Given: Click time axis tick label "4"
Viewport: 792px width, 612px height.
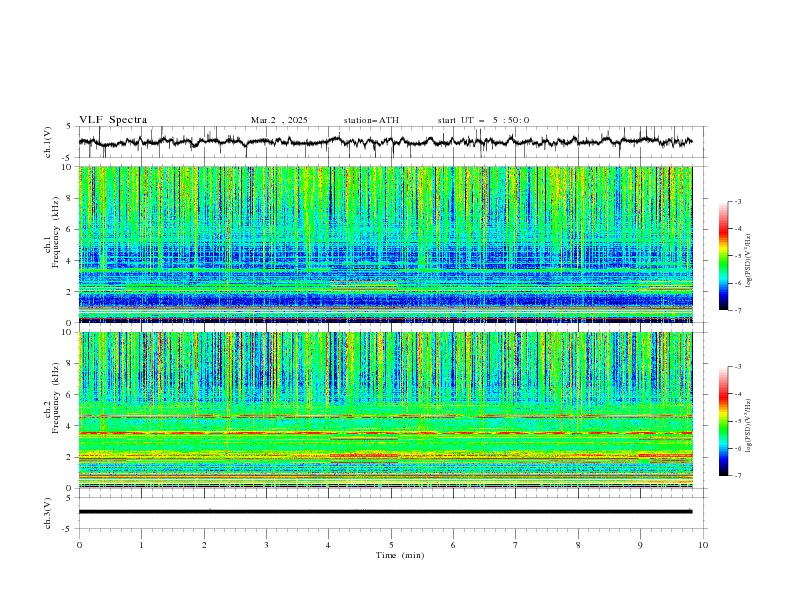Looking at the screenshot, I should point(328,545).
